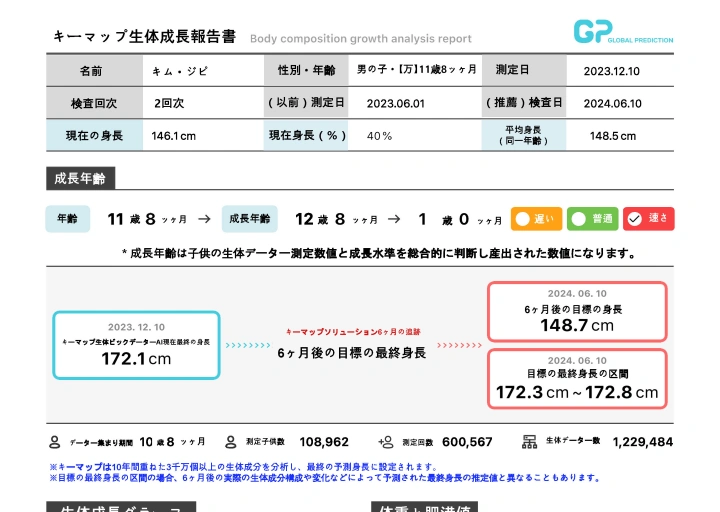Click the blue-bordered 172.1cm current height box
This screenshot has width=720, height=512.
pos(136,345)
